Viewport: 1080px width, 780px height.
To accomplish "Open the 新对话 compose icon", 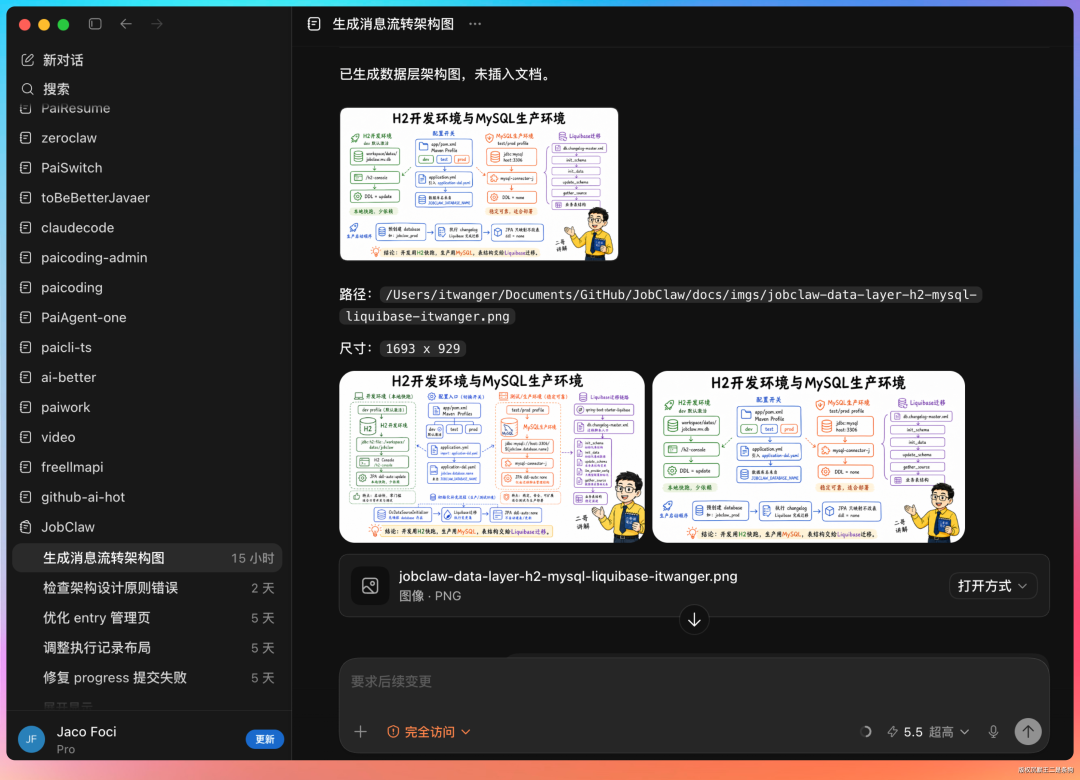I will [x=28, y=60].
